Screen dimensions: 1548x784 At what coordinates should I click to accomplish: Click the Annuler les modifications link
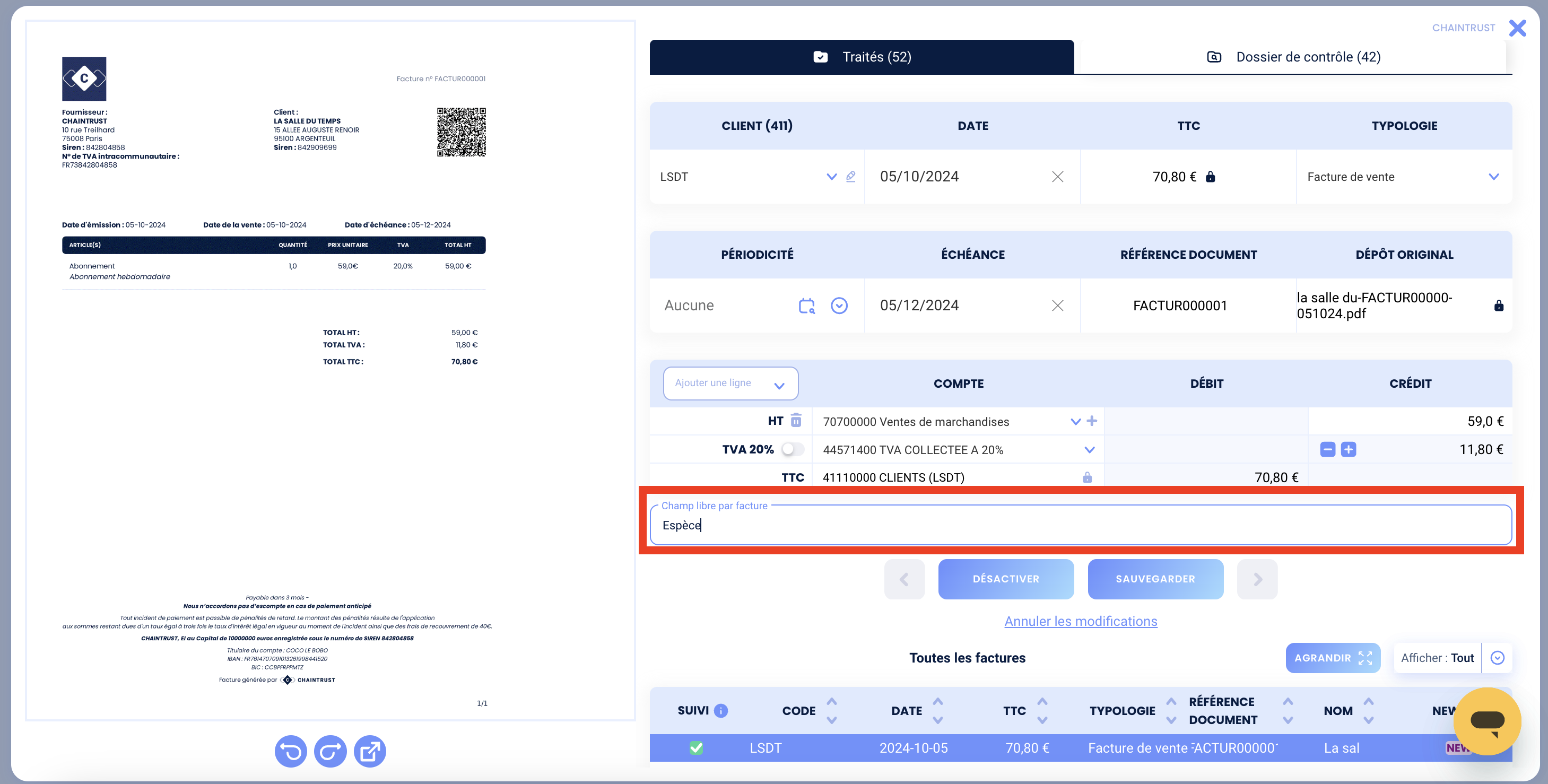(x=1081, y=621)
